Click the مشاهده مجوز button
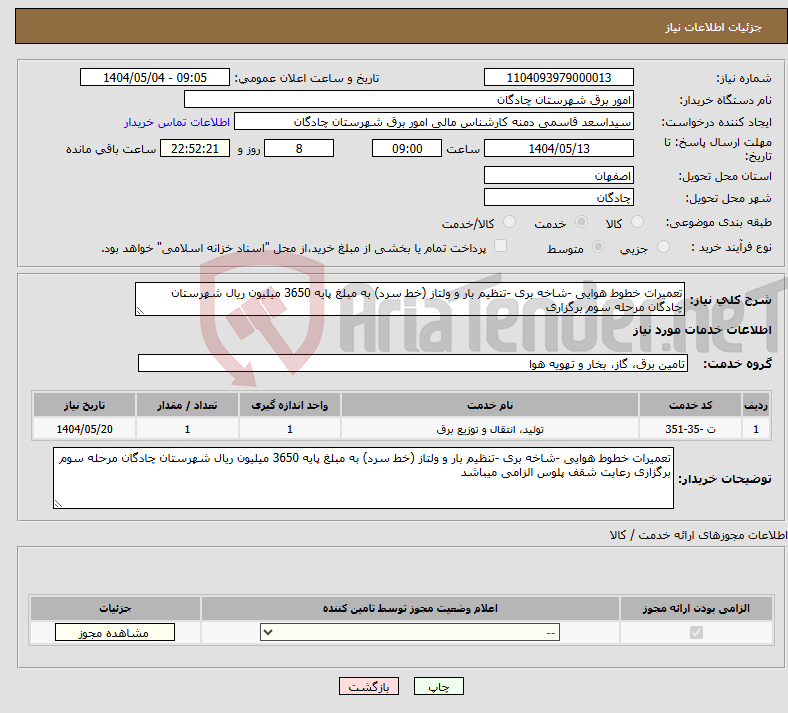Viewport: 788px width, 713px height. point(115,632)
